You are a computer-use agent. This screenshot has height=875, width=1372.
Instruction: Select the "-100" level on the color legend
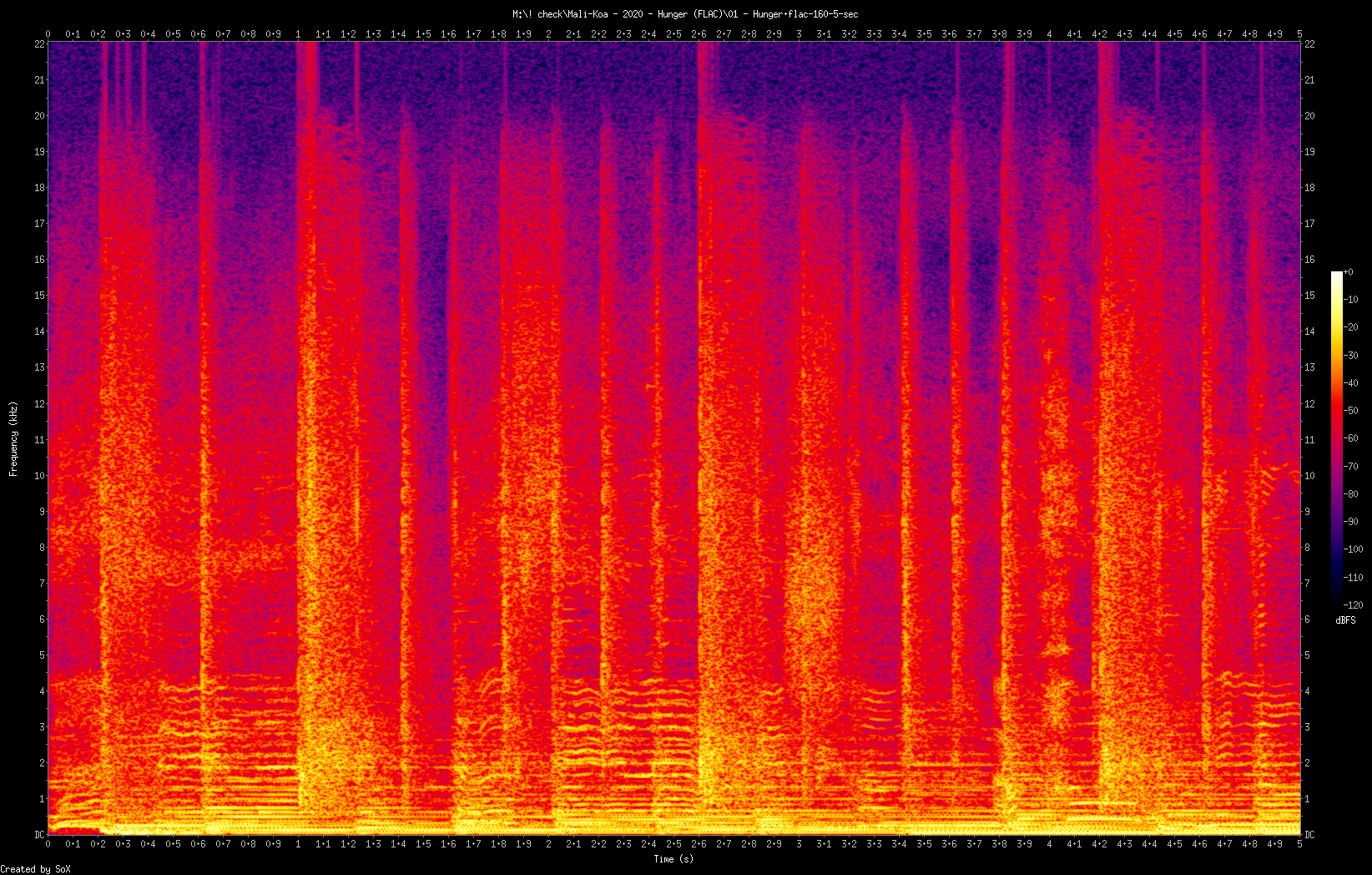tap(1354, 549)
